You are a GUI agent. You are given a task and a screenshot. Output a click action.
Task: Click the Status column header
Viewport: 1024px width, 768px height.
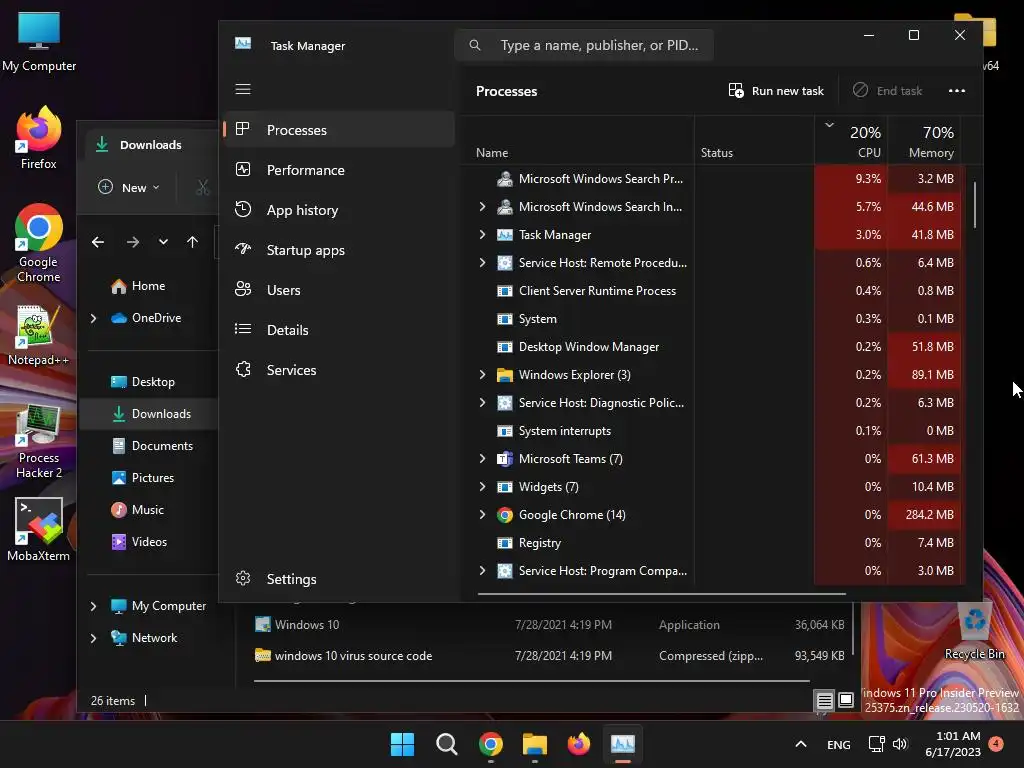[754, 140]
